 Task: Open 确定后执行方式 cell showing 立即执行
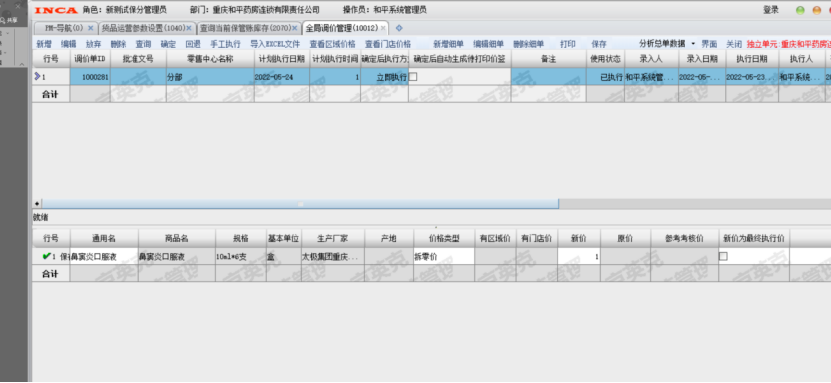coord(384,77)
